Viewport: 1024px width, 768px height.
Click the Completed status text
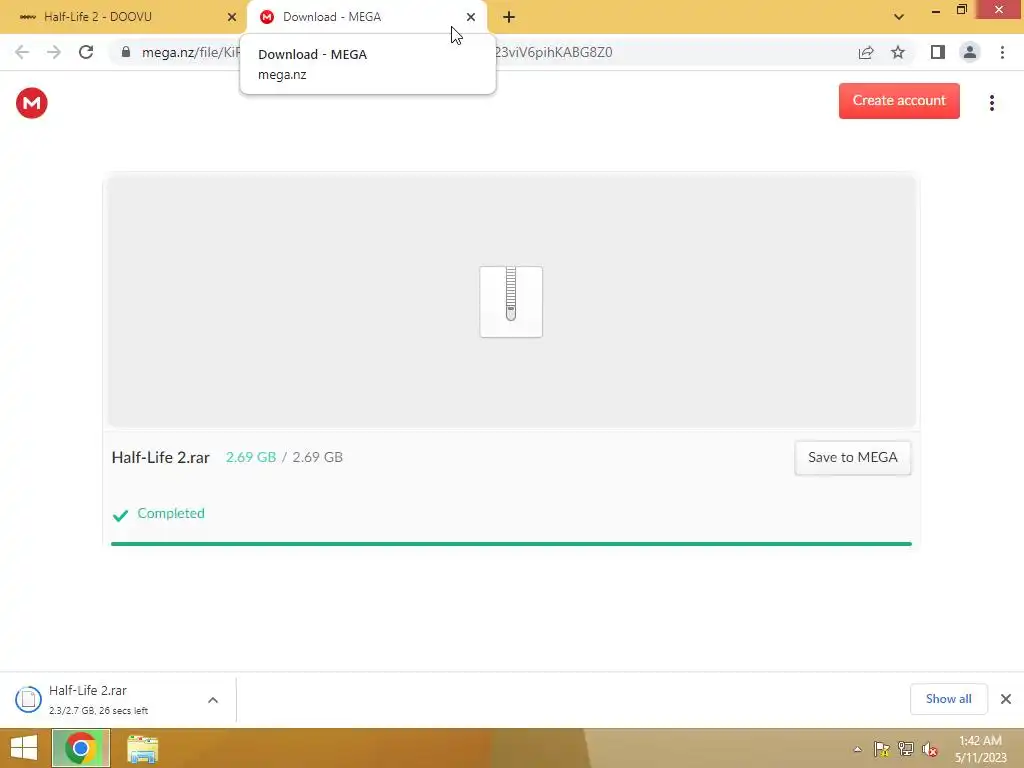coord(171,513)
